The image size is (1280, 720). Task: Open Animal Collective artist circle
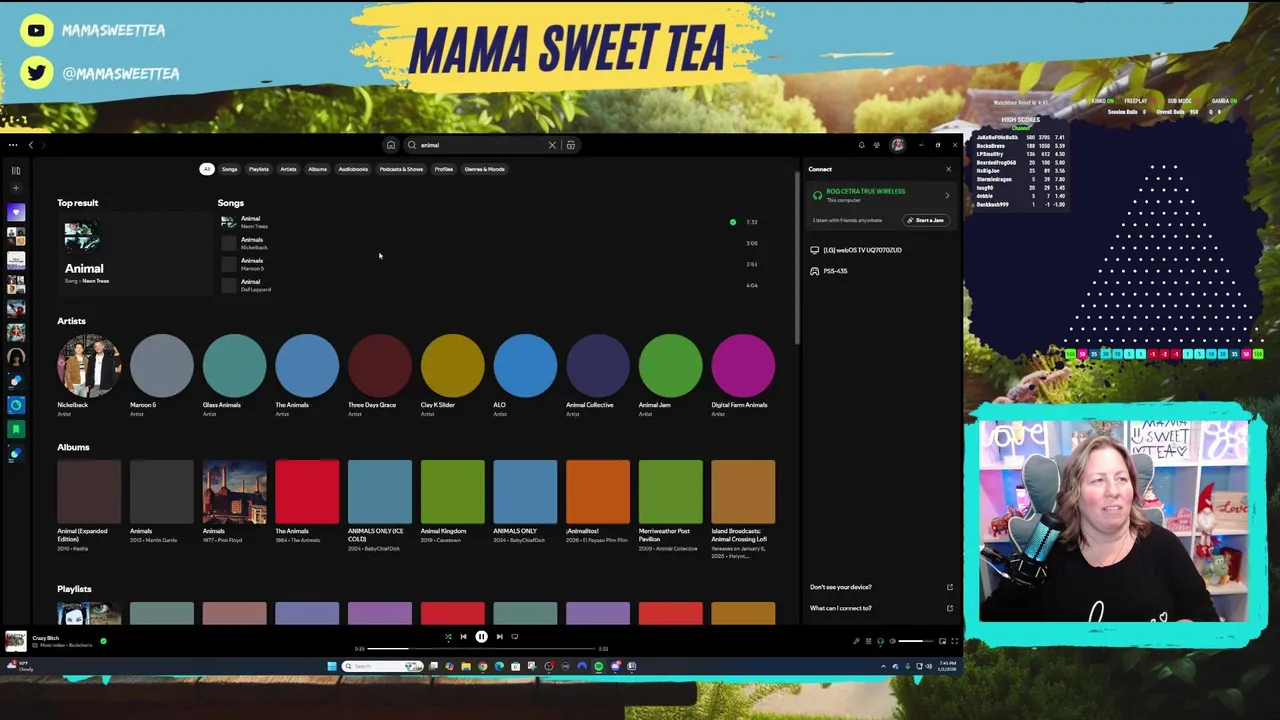point(598,366)
